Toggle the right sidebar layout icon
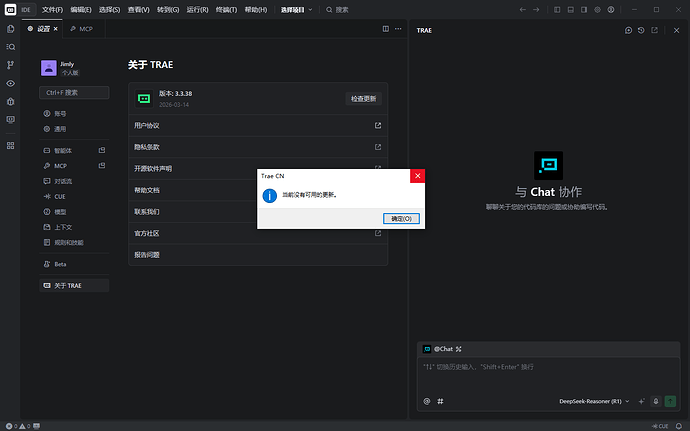 [584, 10]
